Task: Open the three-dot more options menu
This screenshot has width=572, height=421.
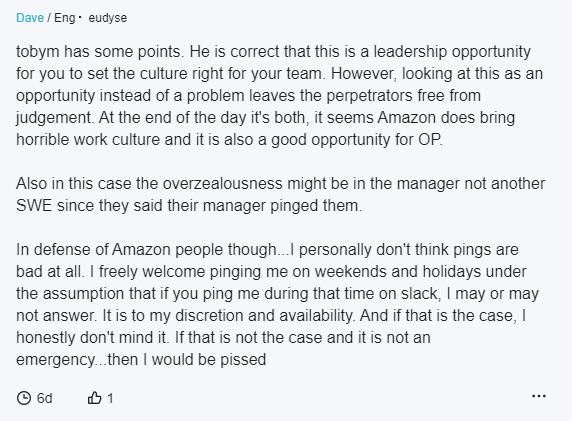Action: click(x=539, y=396)
